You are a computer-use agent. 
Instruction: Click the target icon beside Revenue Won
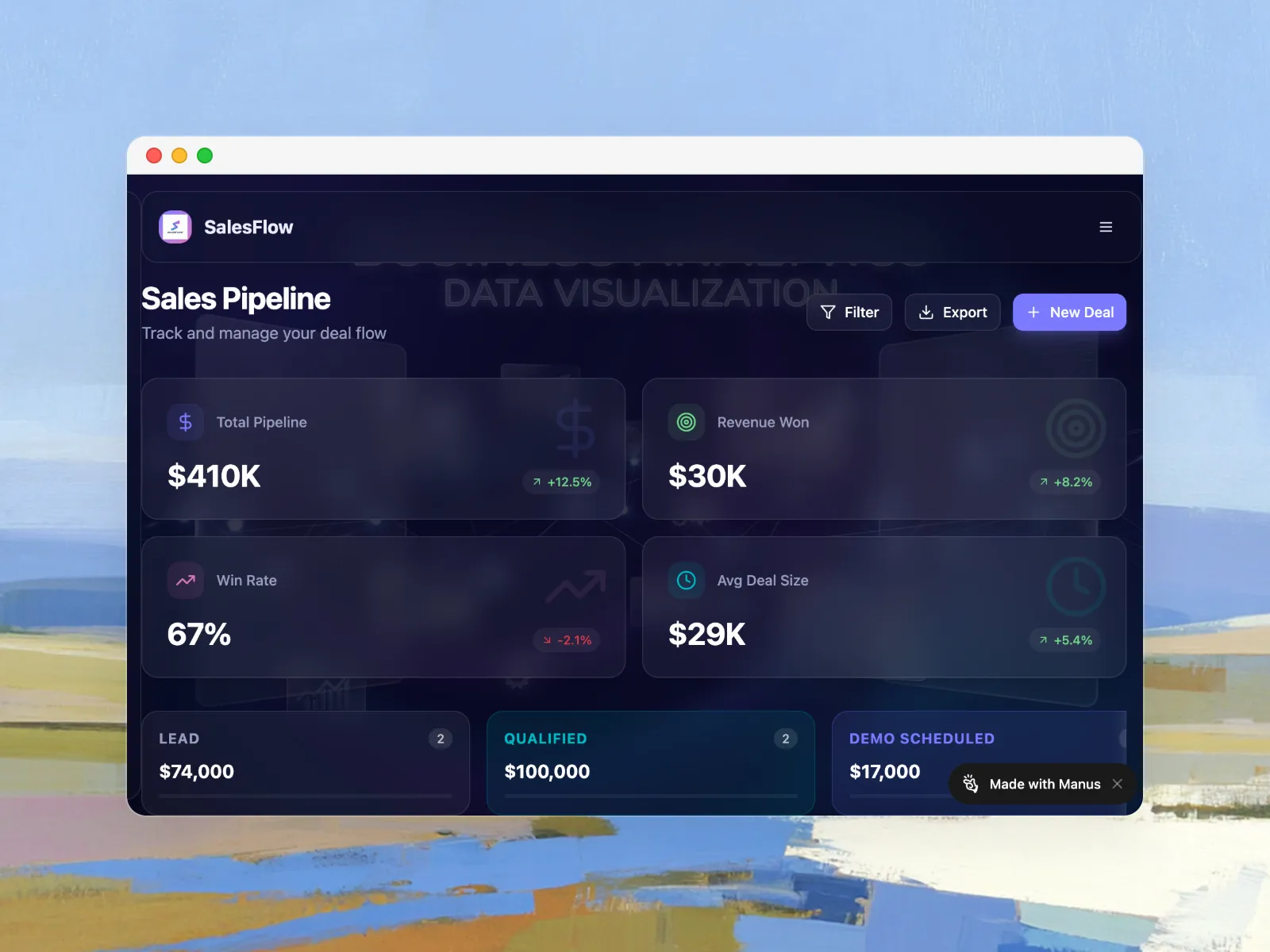(686, 422)
